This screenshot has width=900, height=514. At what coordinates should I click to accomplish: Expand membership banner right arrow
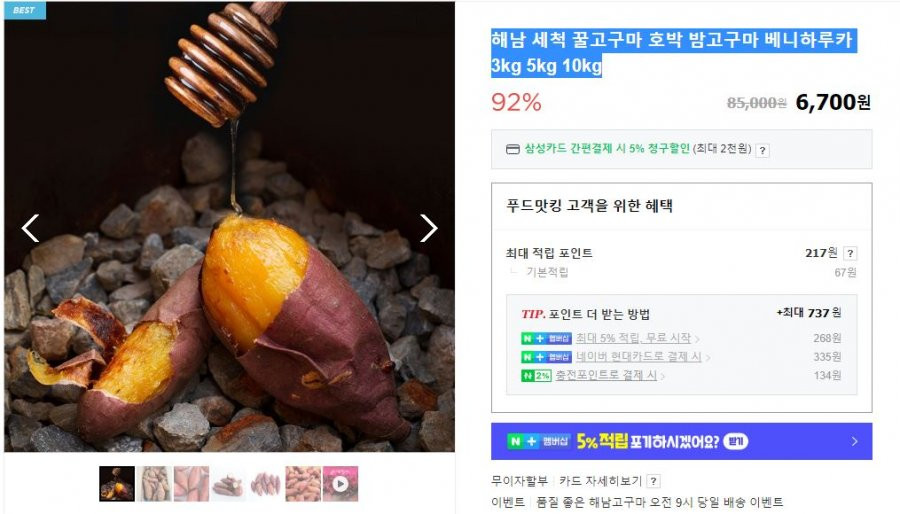(x=855, y=441)
